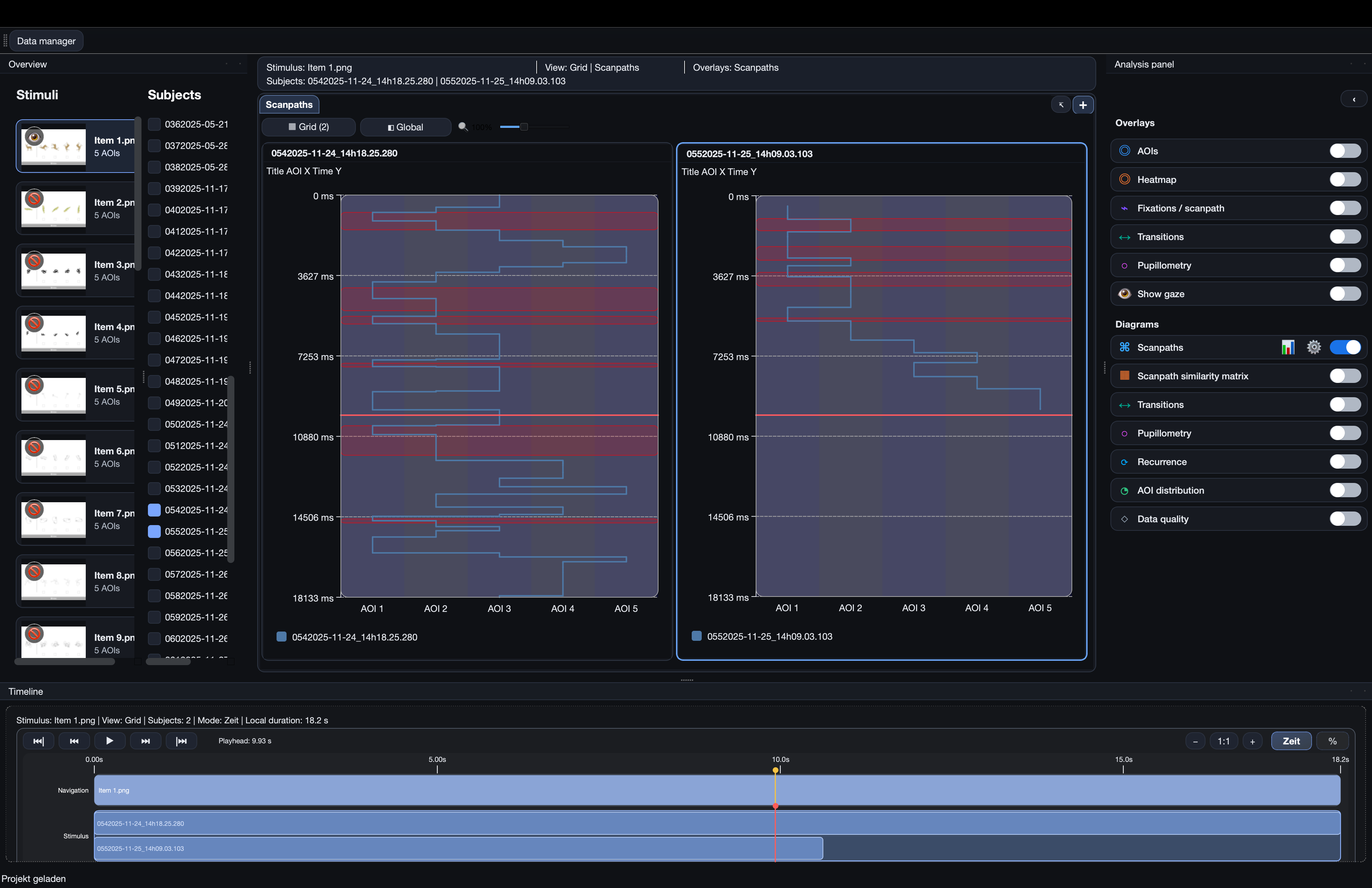1372x888 pixels.
Task: Zoom in timeline with plus button
Action: [x=1252, y=742]
